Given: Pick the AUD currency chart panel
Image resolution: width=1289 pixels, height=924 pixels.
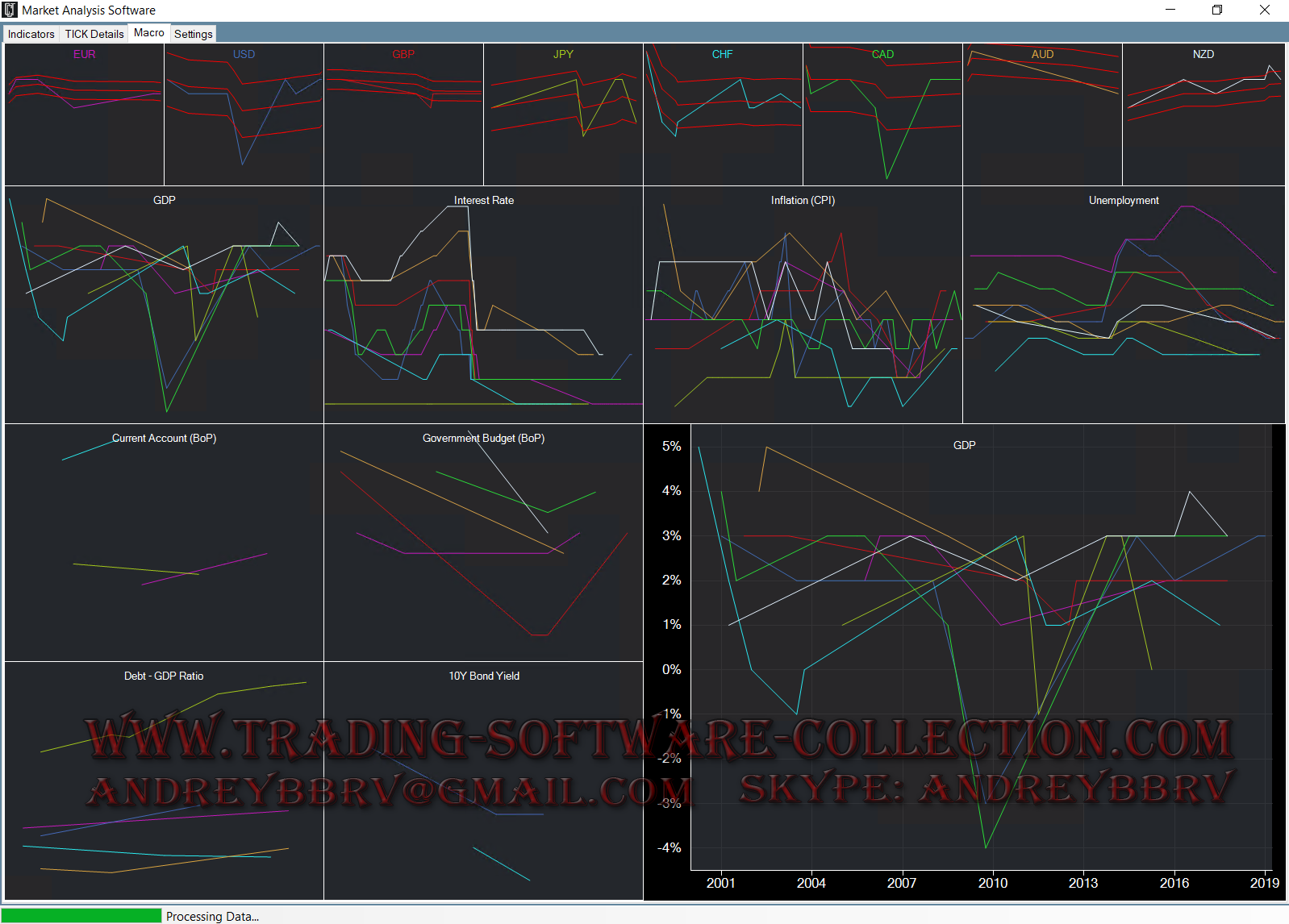Looking at the screenshot, I should (1042, 114).
